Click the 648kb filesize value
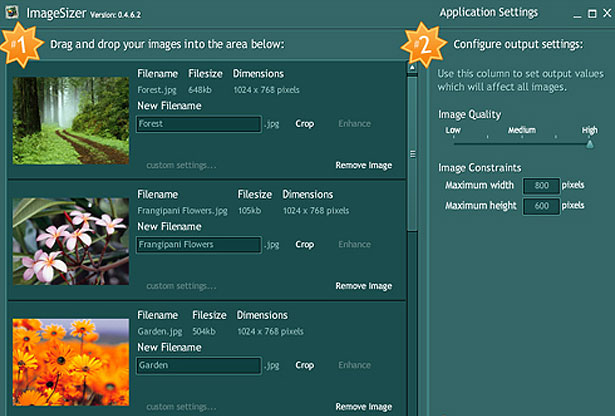 200,90
